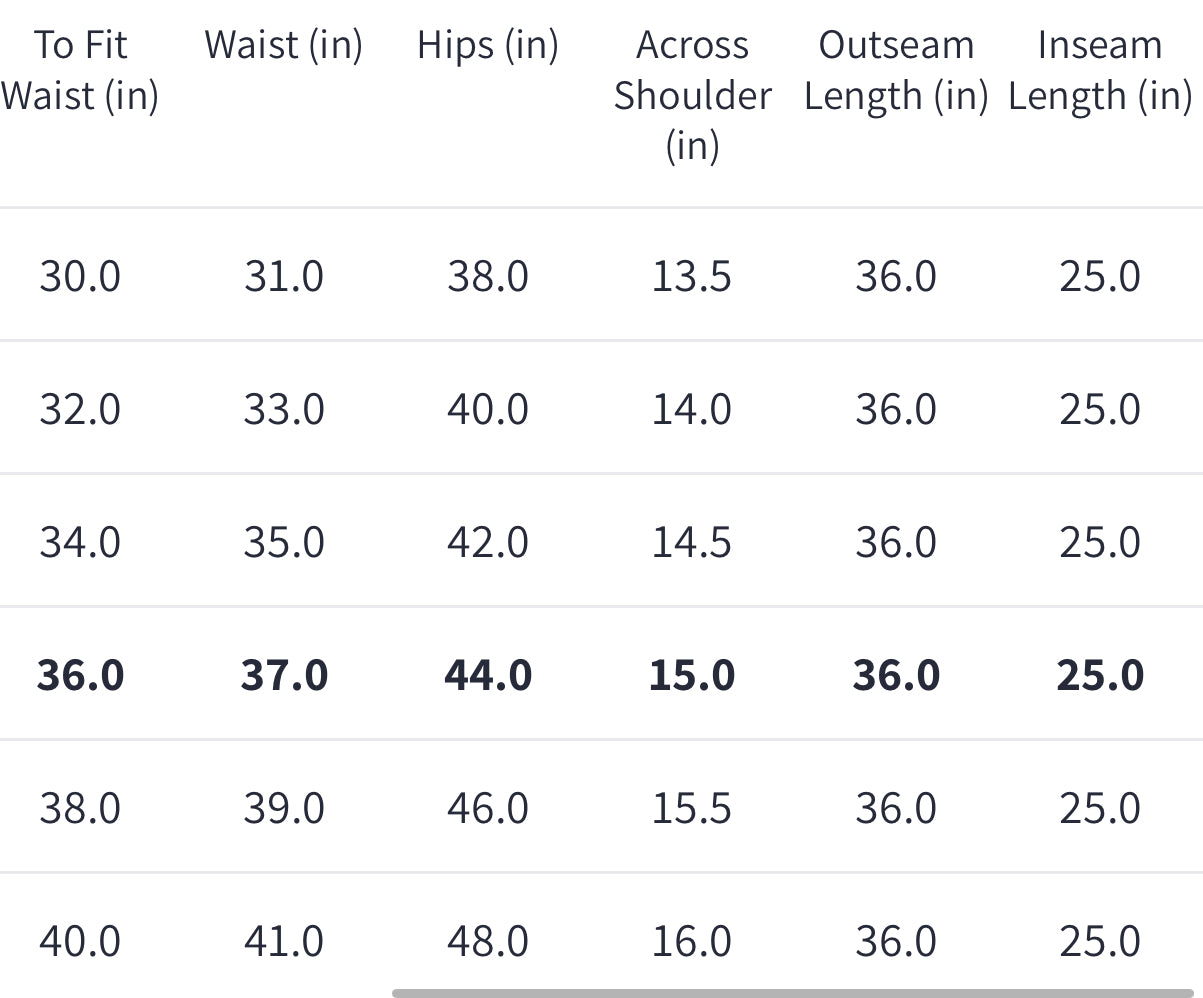Select the Waist (in) column header
Image resolution: width=1203 pixels, height=998 pixels.
pyautogui.click(x=284, y=45)
